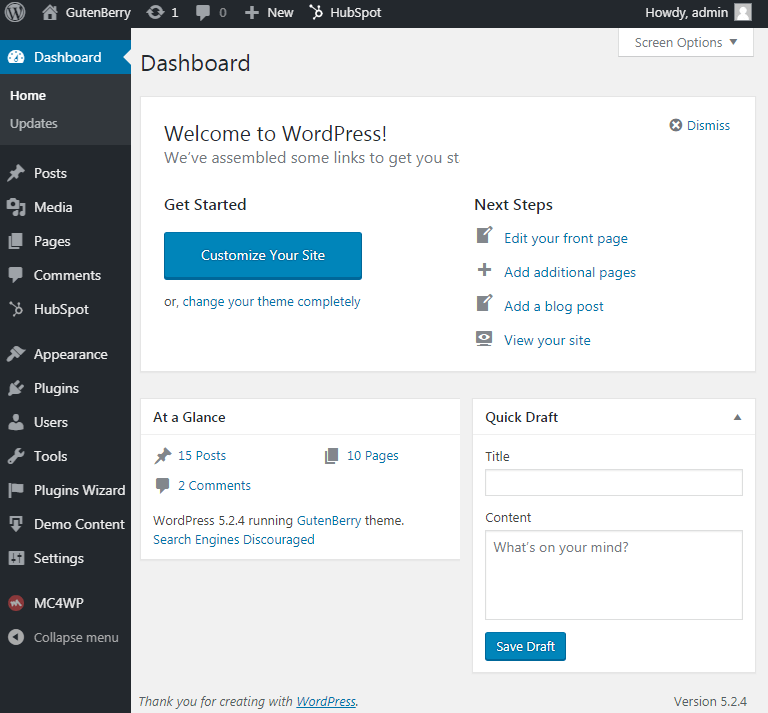768x713 pixels.
Task: Click the Settings sliders icon in sidebar
Action: (x=16, y=558)
